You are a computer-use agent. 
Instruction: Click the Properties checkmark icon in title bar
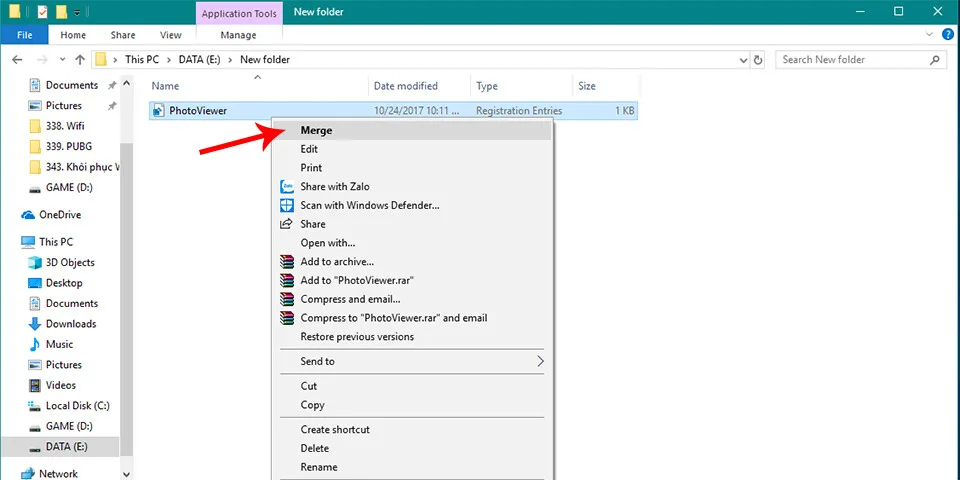[41, 12]
